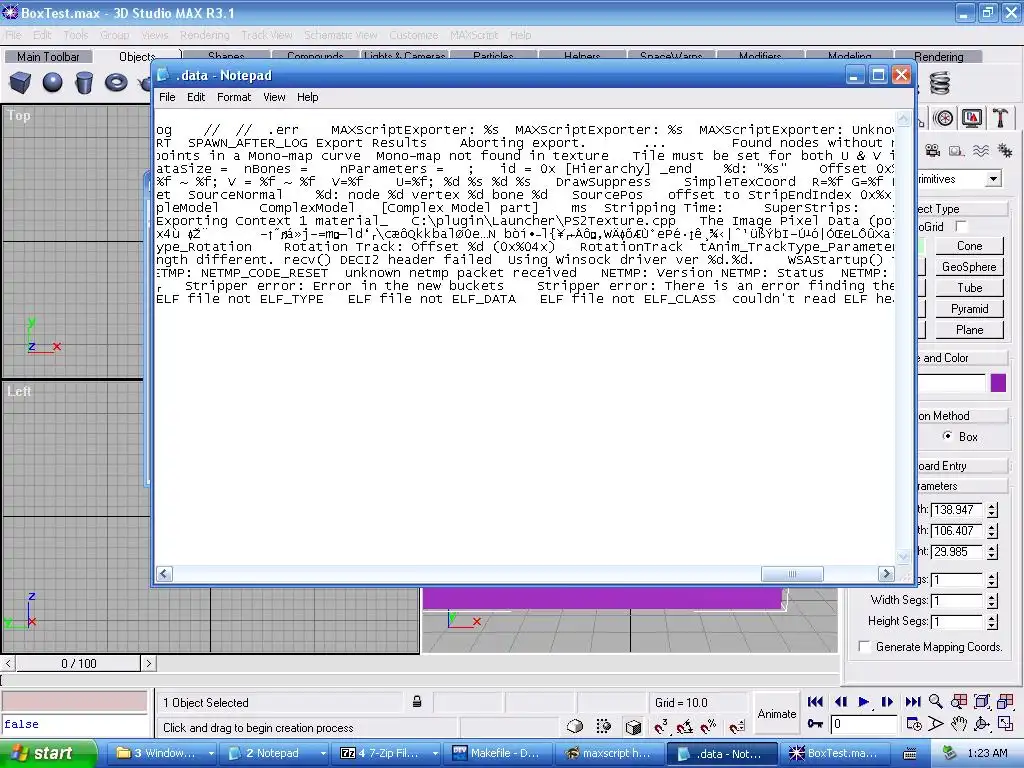Activate the Zoom magnifier viewport tool
Viewport: 1024px width, 768px height.
point(936,702)
